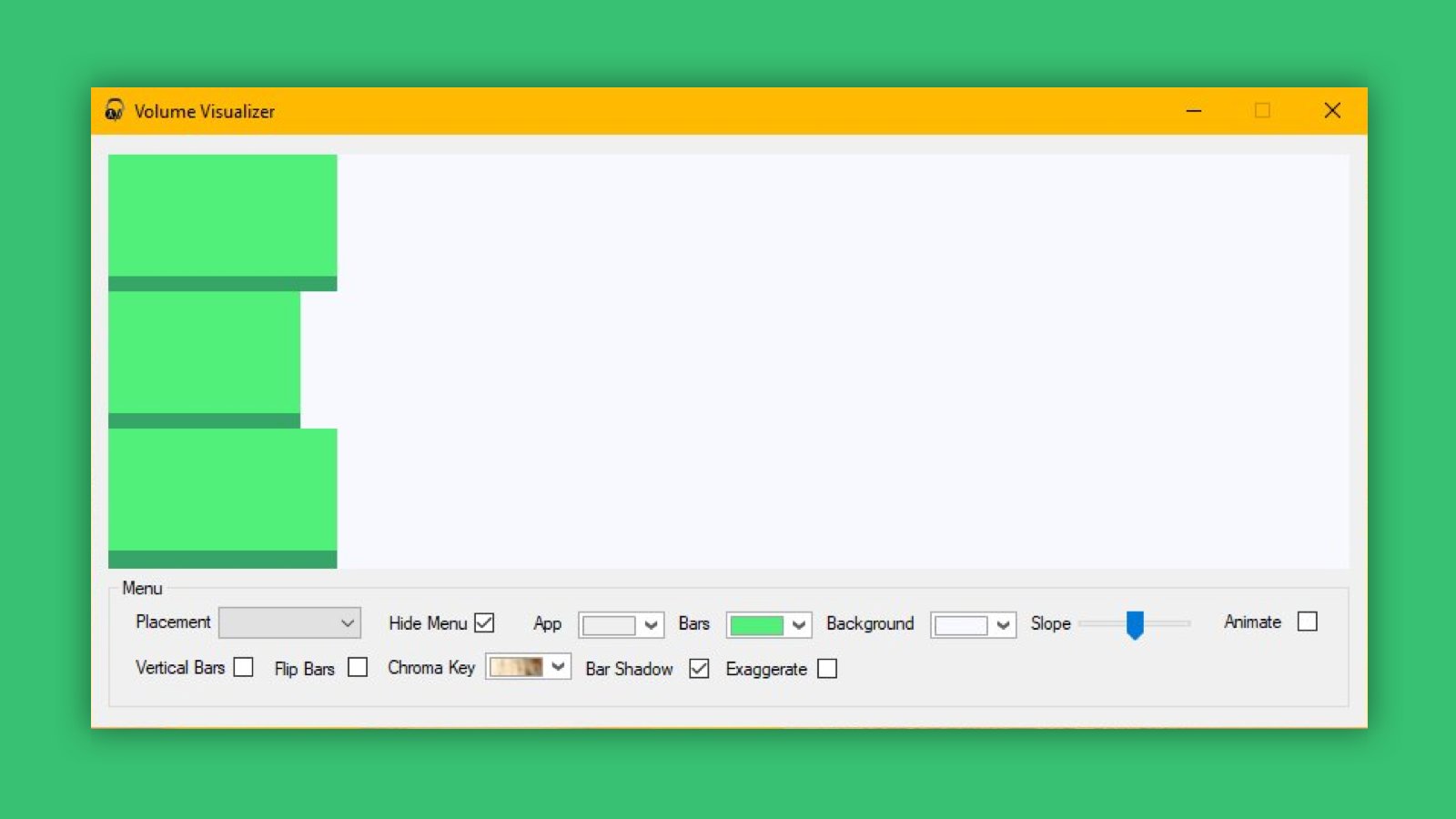The image size is (1456, 819).
Task: Disable the Hide Menu checkbox
Action: click(x=484, y=622)
